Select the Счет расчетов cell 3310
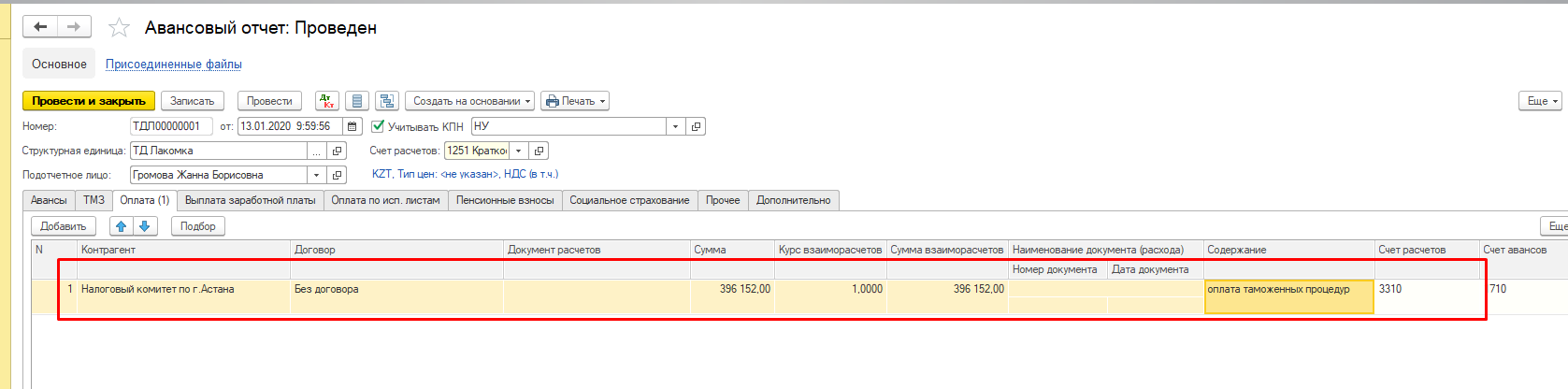The width and height of the screenshot is (1568, 389). click(1427, 289)
